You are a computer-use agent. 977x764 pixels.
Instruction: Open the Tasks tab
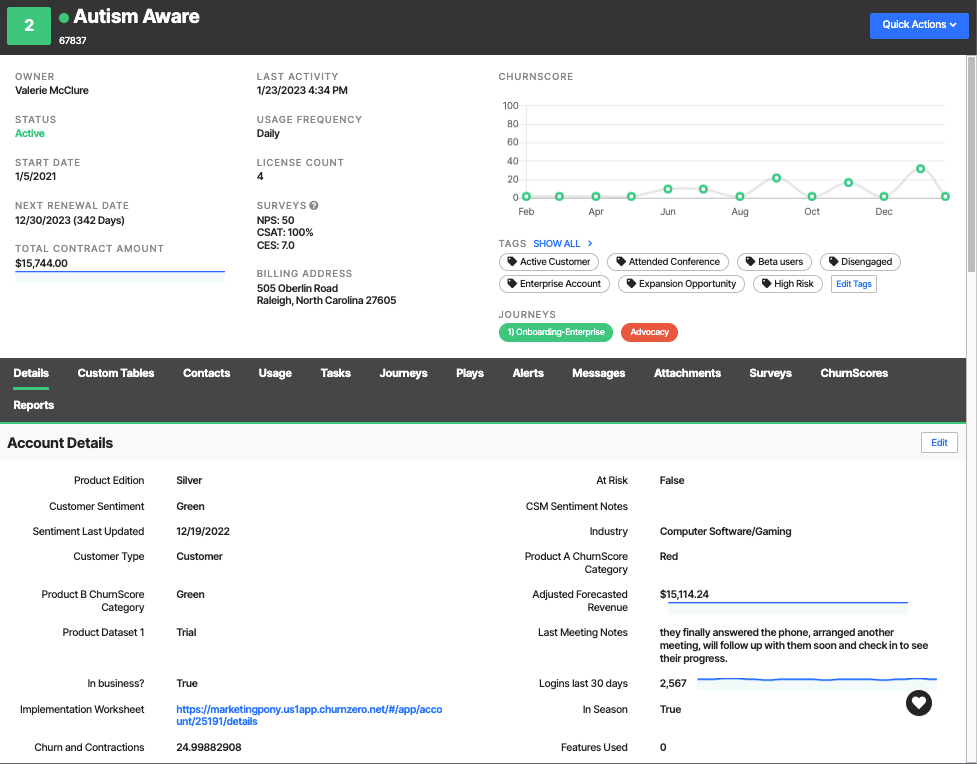pyautogui.click(x=335, y=373)
